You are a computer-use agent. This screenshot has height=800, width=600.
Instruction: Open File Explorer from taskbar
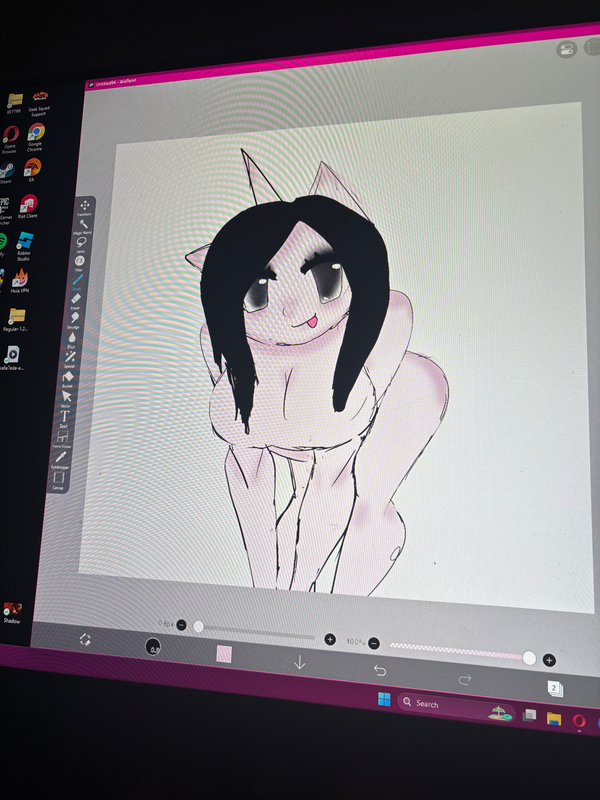coord(554,718)
